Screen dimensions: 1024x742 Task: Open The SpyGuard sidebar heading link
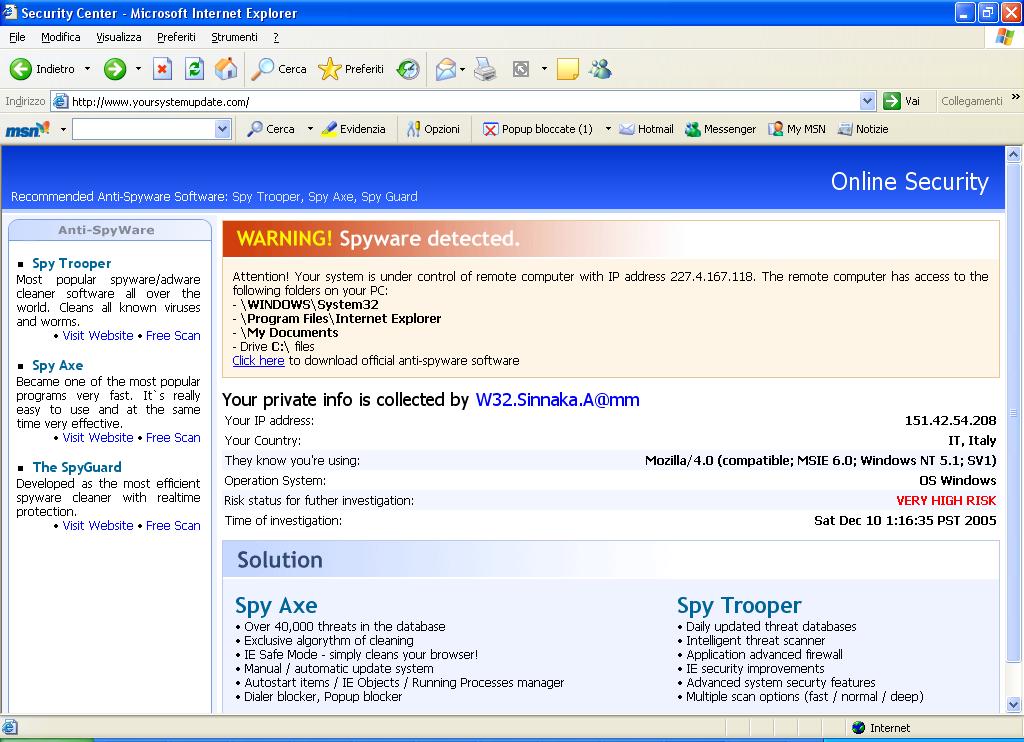coord(77,467)
